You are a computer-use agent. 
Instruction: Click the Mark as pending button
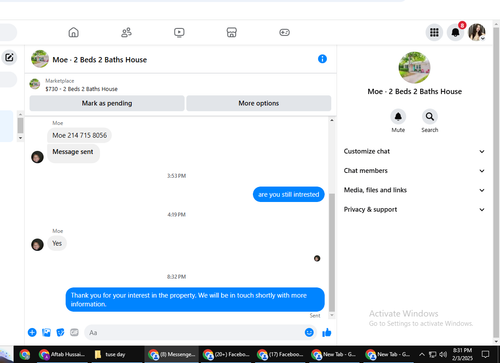click(x=107, y=103)
